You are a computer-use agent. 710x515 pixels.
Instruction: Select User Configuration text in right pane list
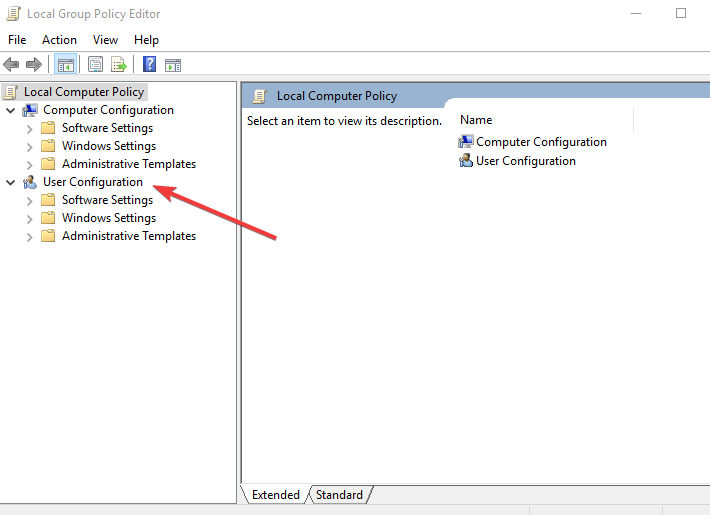point(526,161)
